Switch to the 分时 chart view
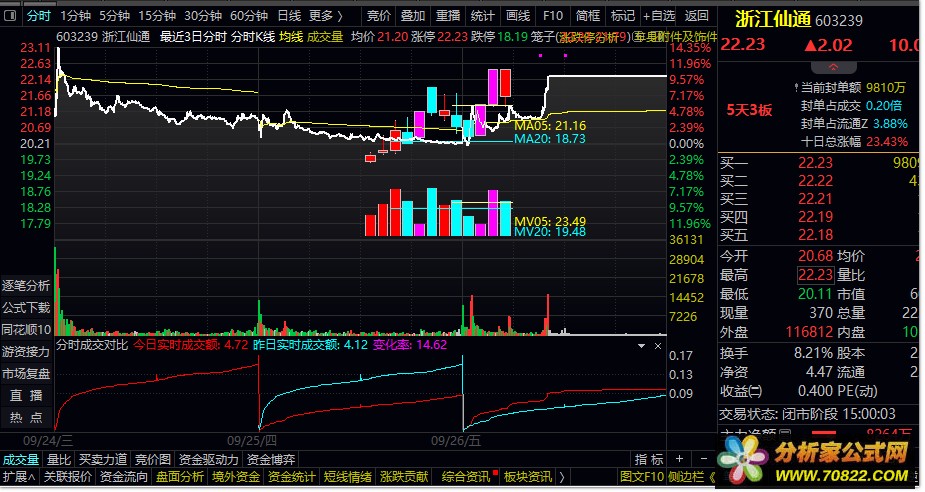 click(39, 16)
